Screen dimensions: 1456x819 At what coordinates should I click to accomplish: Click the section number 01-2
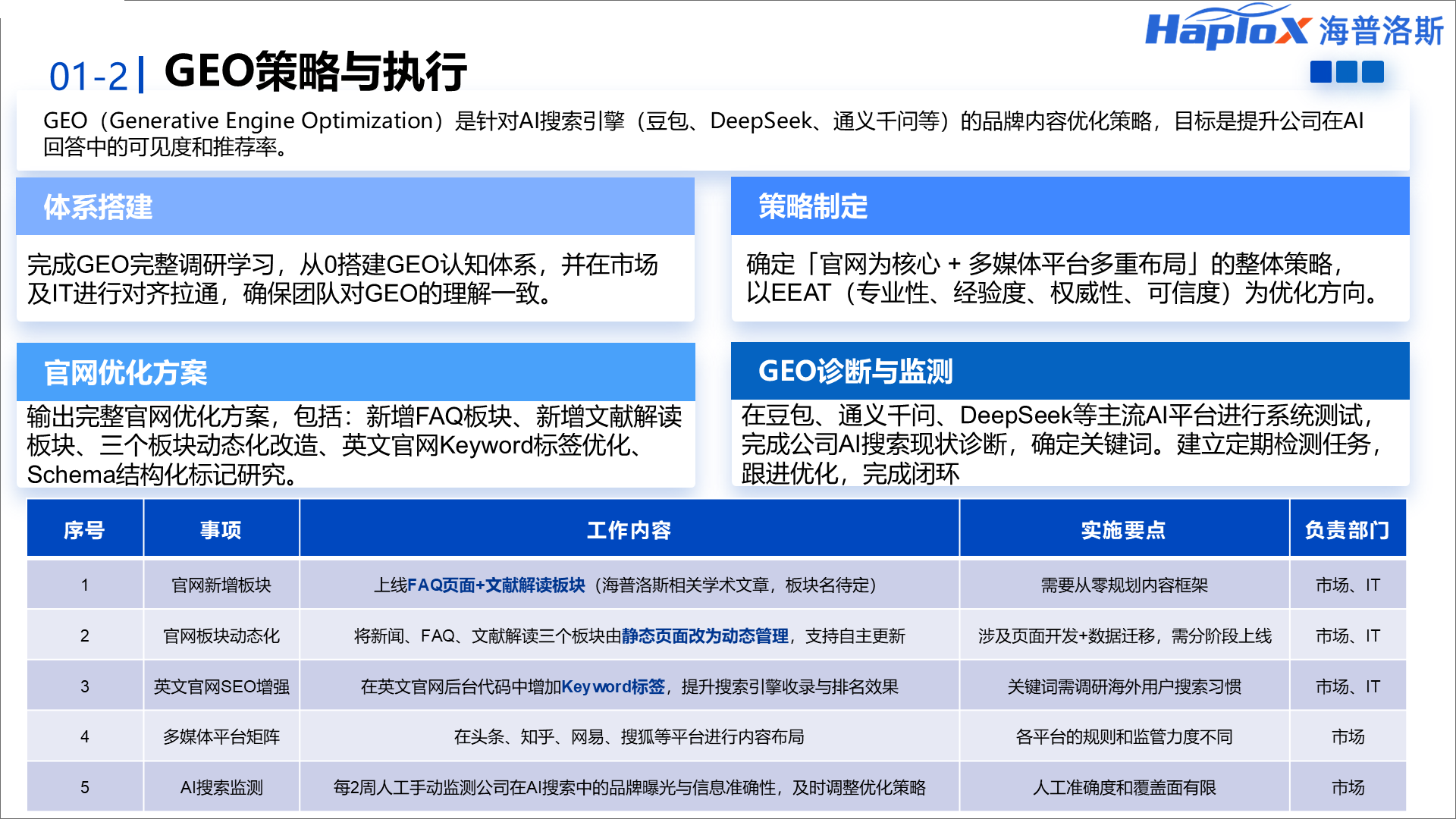pyautogui.click(x=89, y=77)
